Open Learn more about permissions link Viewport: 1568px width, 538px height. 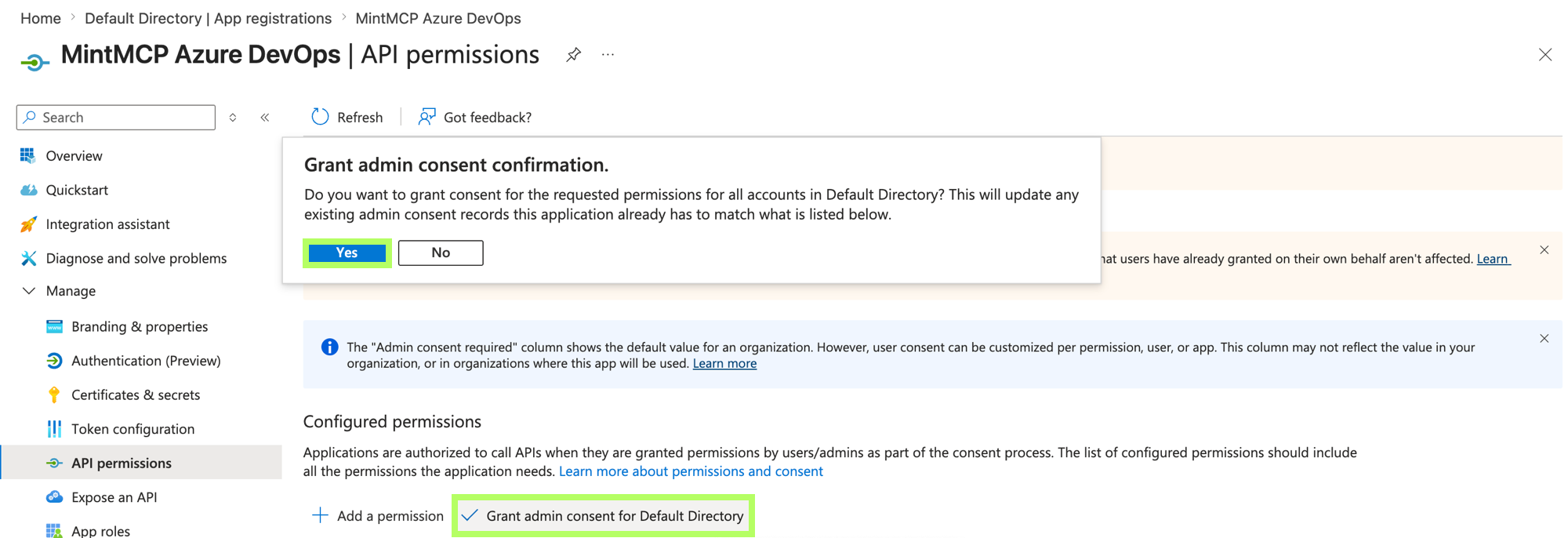[x=691, y=471]
